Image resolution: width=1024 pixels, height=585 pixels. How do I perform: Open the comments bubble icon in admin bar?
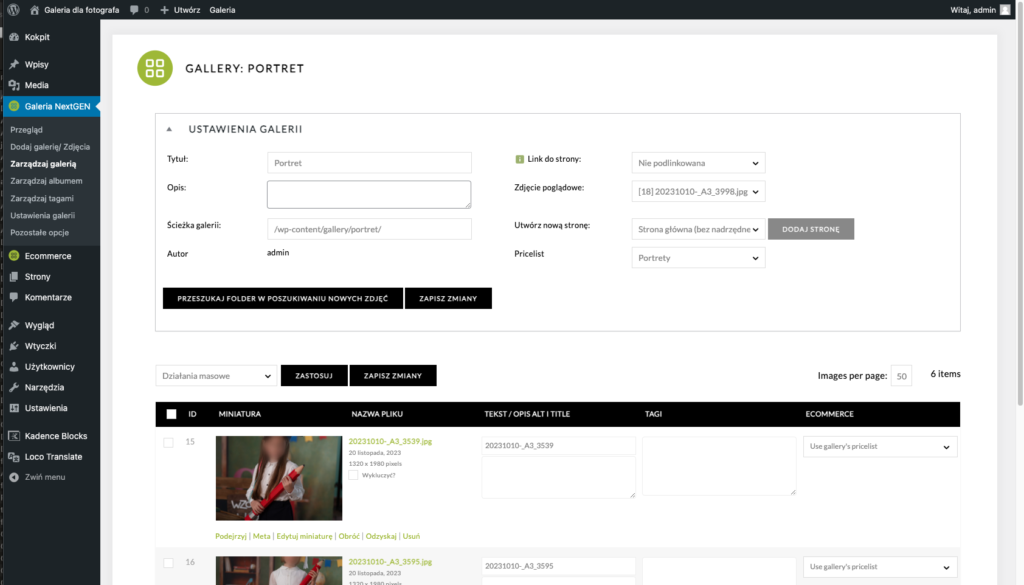click(x=134, y=10)
